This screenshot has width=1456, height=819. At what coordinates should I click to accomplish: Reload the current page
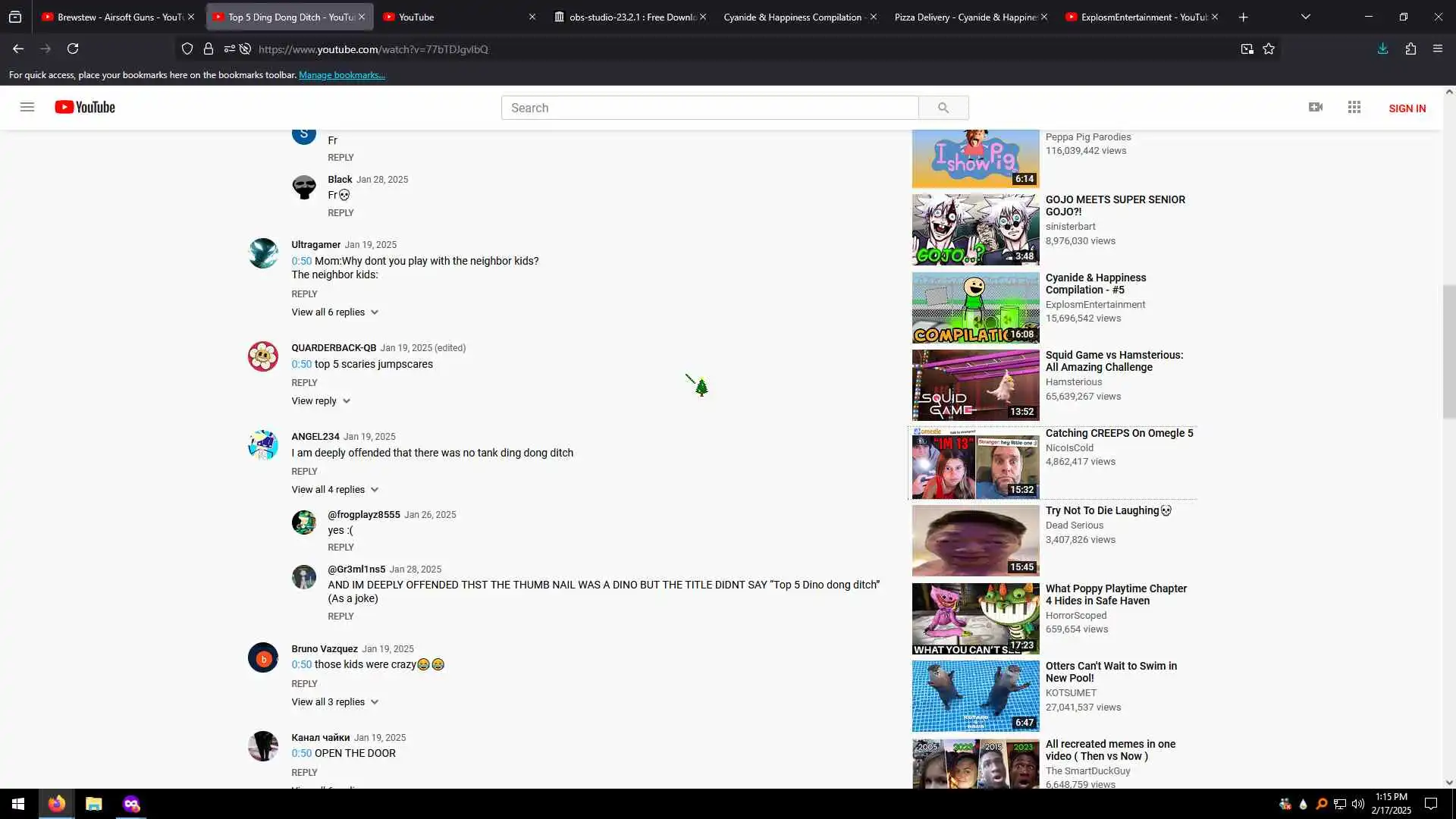[x=73, y=49]
